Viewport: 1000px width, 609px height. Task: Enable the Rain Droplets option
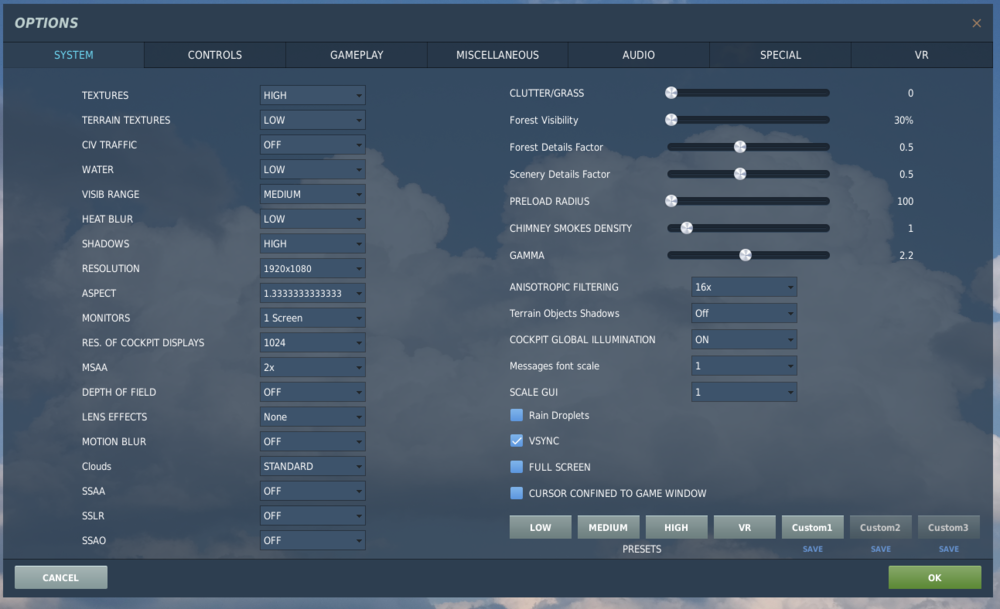click(517, 415)
